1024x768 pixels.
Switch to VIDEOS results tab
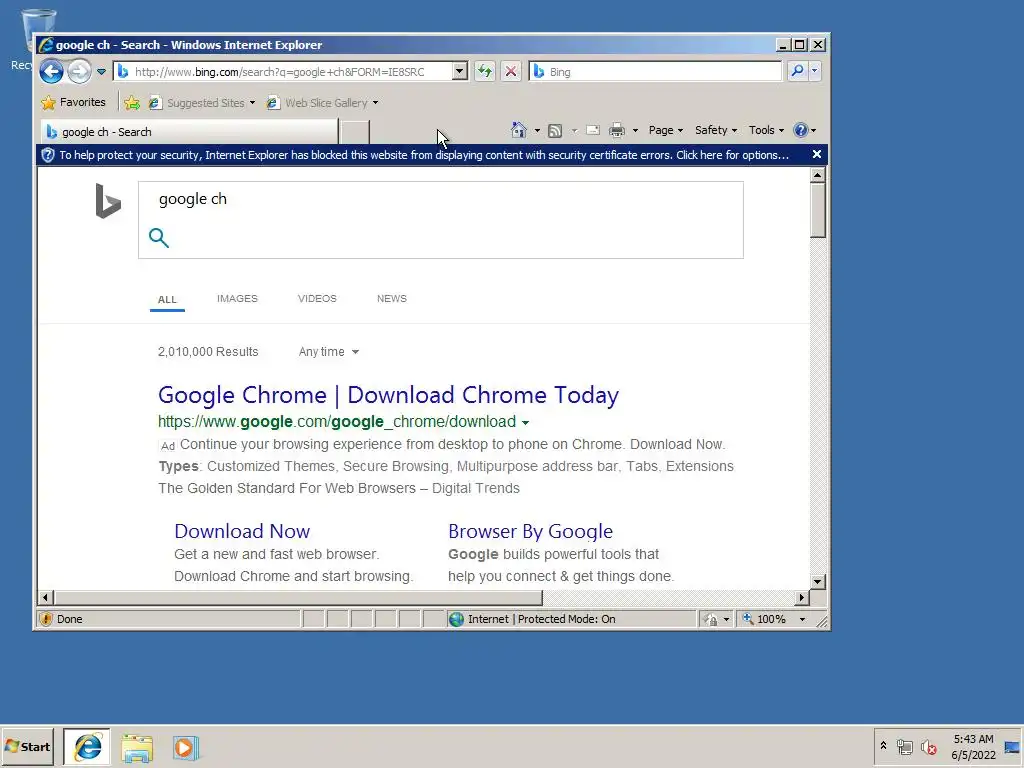(317, 298)
